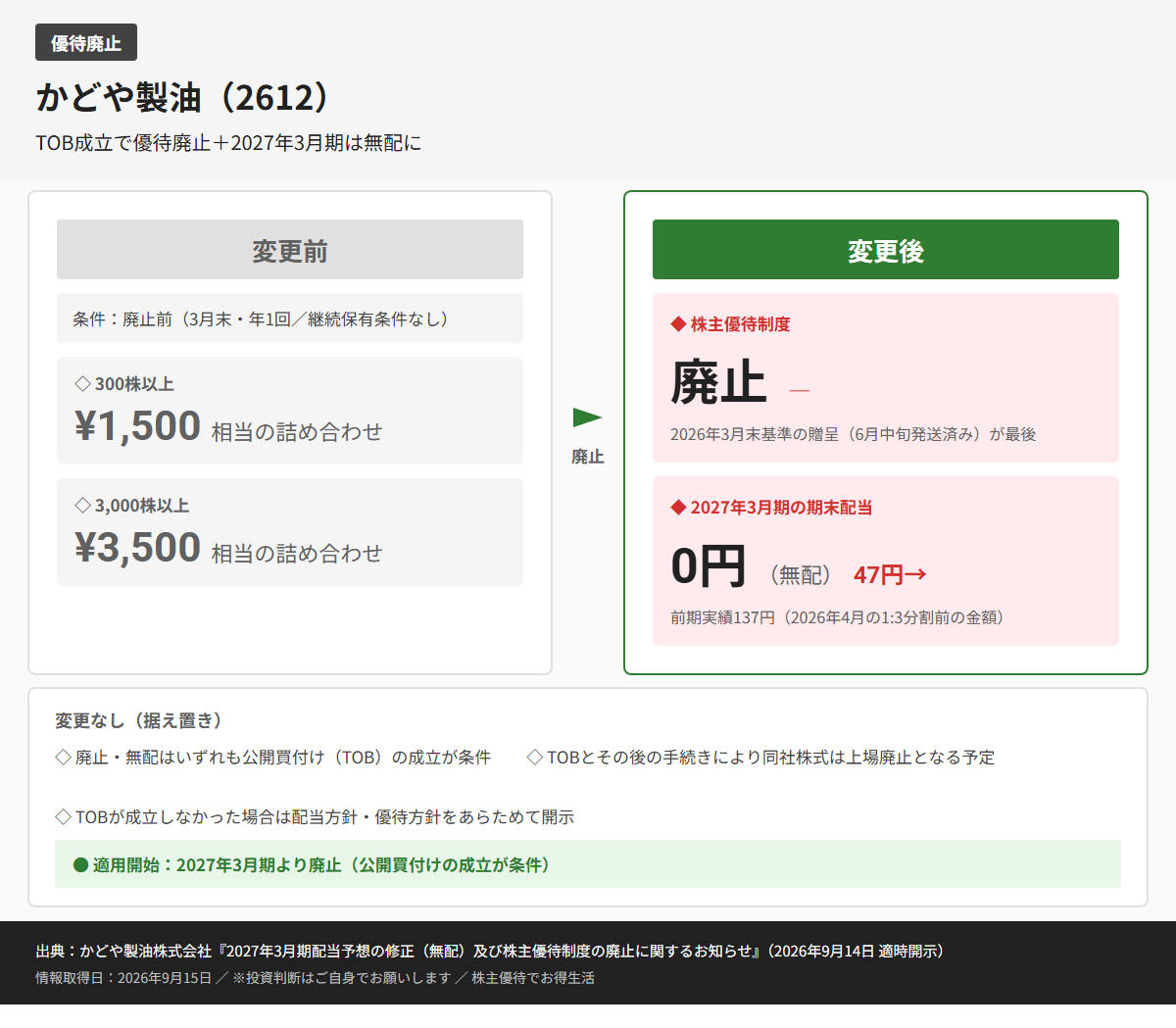The image size is (1176, 1028).
Task: Click the 相当の詰め合わせ text after ¥1,500
Action: pyautogui.click(x=297, y=432)
